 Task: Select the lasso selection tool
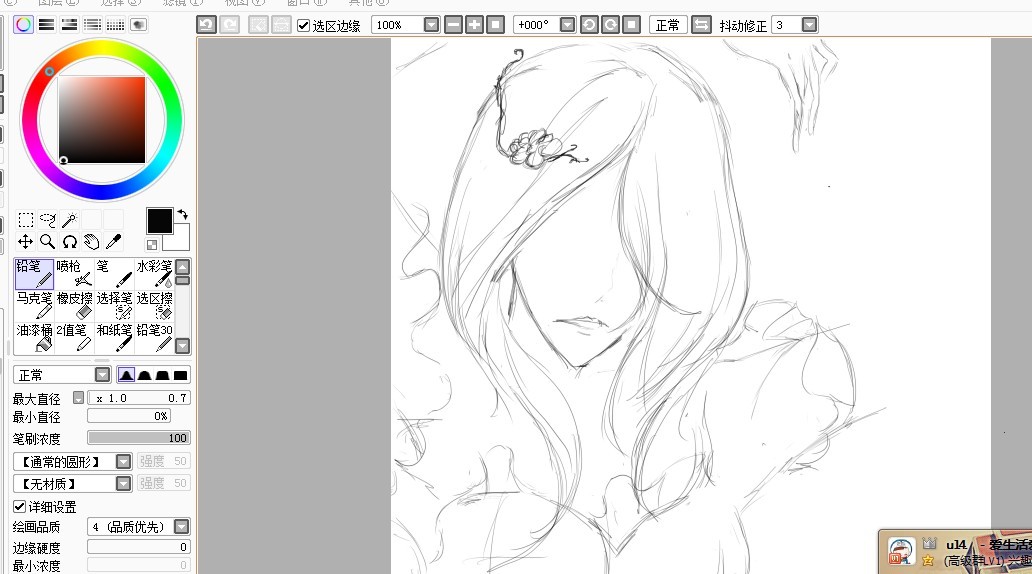pos(47,220)
